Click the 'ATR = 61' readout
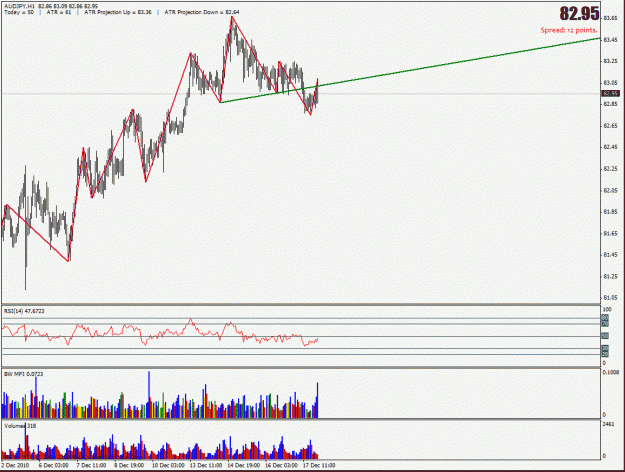Screen dimensions: 625x472 tap(59, 12)
